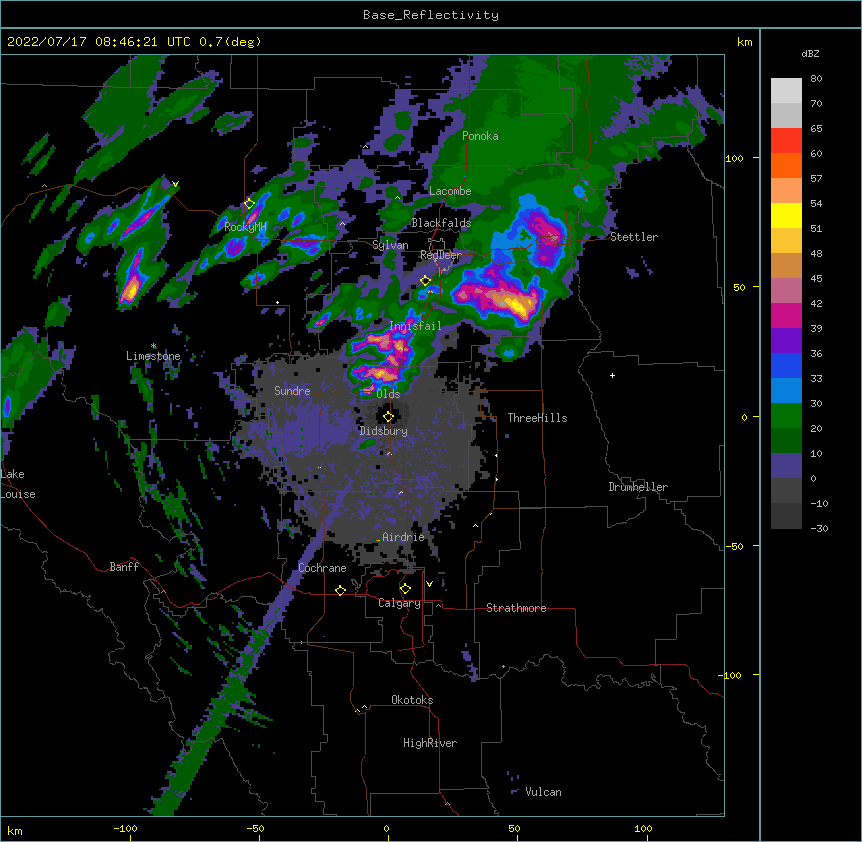This screenshot has height=842, width=862.
Task: Click the 42 dBZ magenta legend swatch
Action: click(x=786, y=315)
